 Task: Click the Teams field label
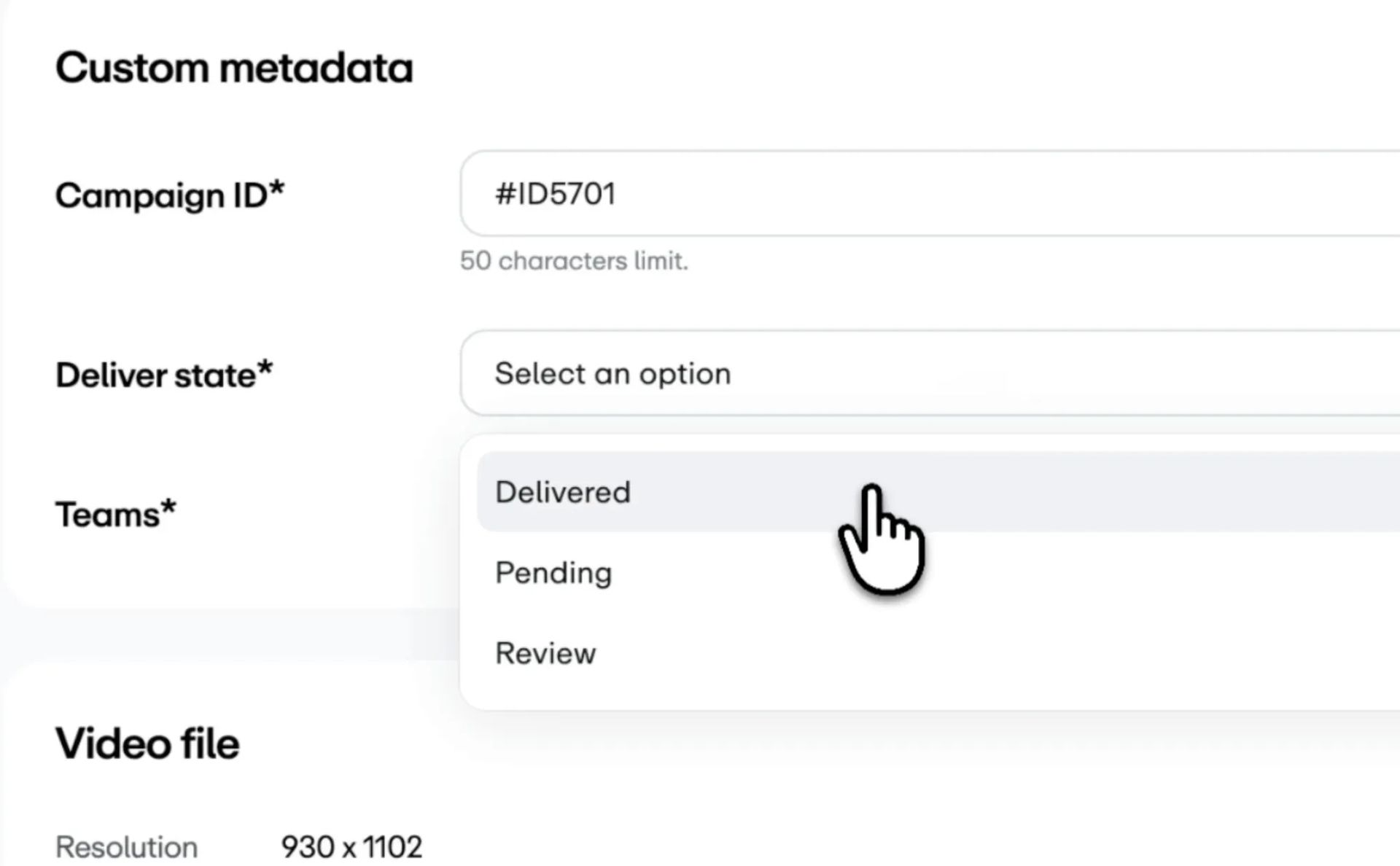(116, 515)
